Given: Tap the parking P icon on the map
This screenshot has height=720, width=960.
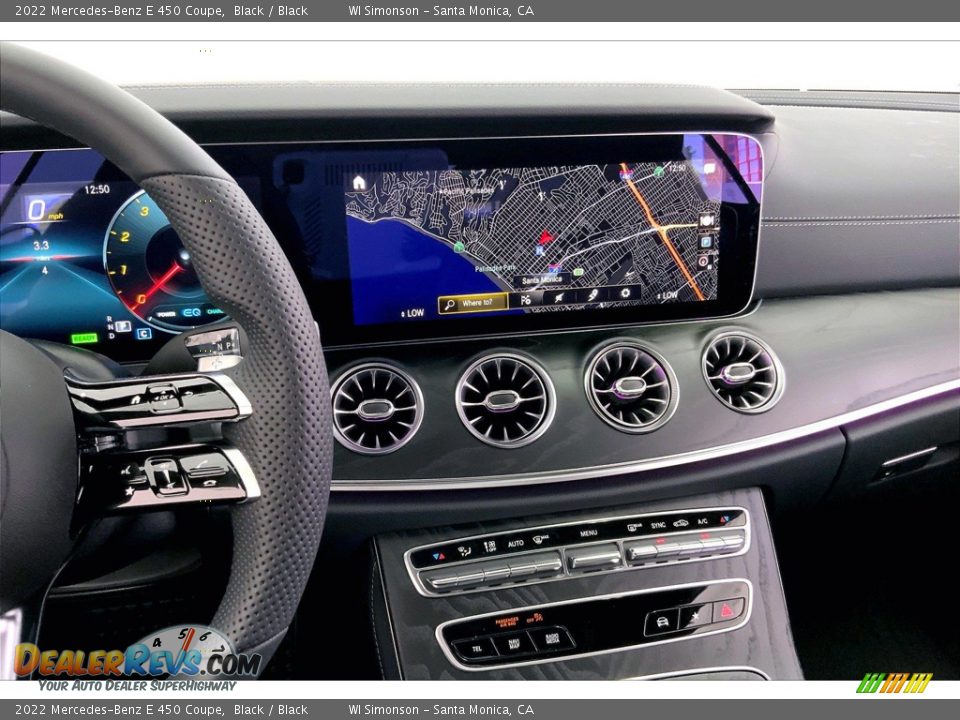Looking at the screenshot, I should [x=705, y=241].
